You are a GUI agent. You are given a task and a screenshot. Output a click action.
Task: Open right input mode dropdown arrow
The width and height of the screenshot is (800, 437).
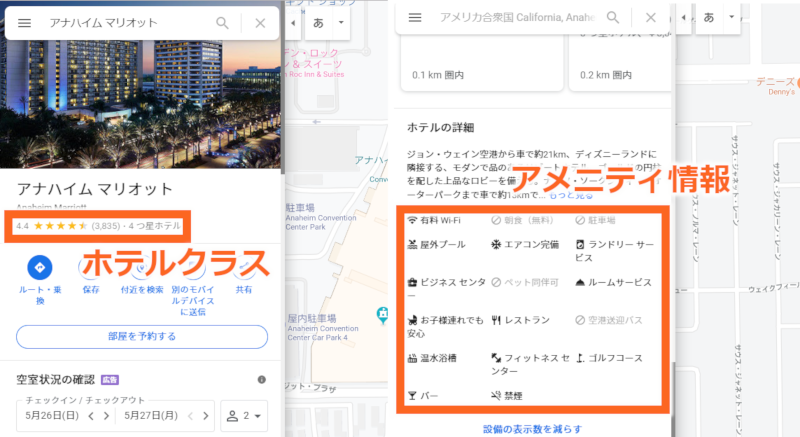tap(732, 17)
